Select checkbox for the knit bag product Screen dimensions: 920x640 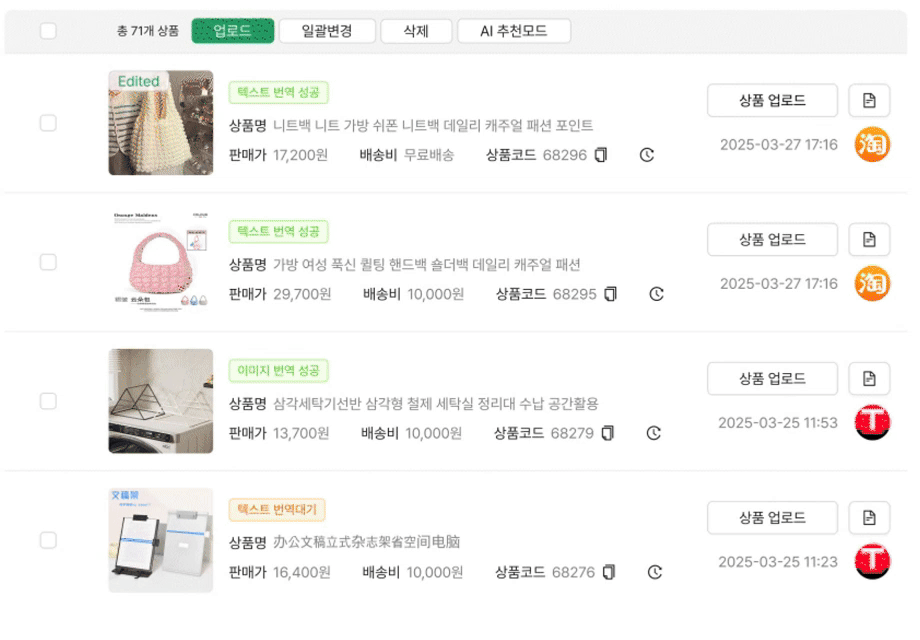pyautogui.click(x=48, y=123)
